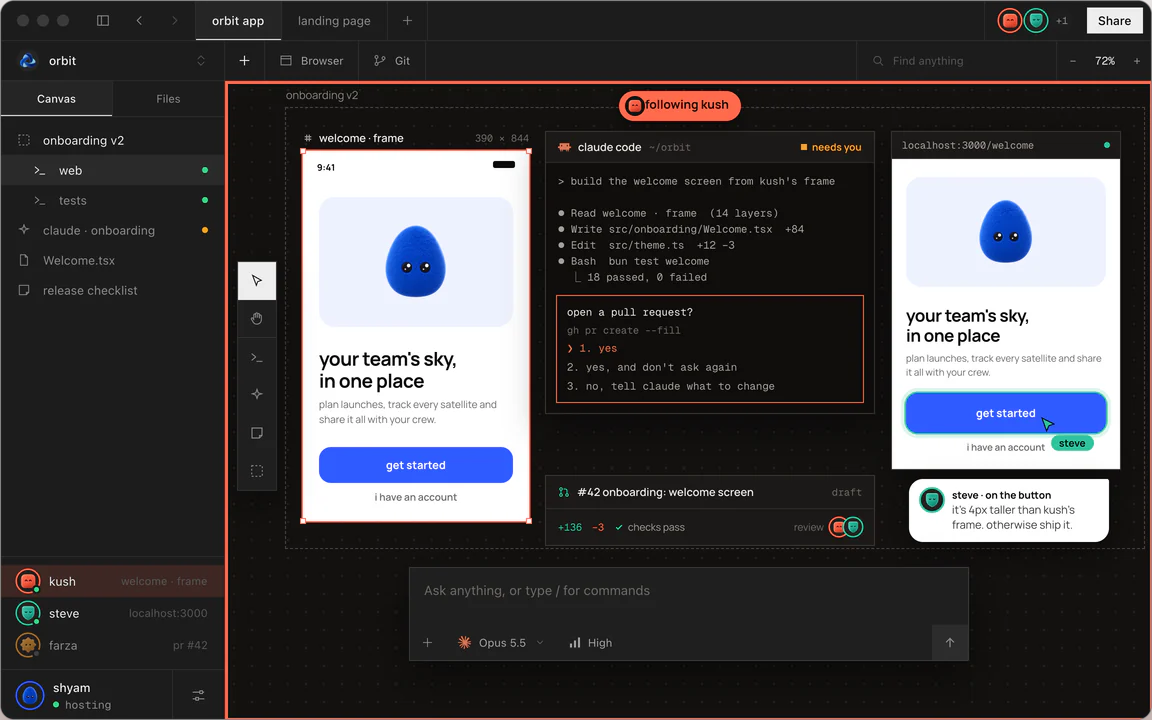Open Welcome.tsx in the sidebar
Viewport: 1152px width, 720px height.
coord(112,261)
